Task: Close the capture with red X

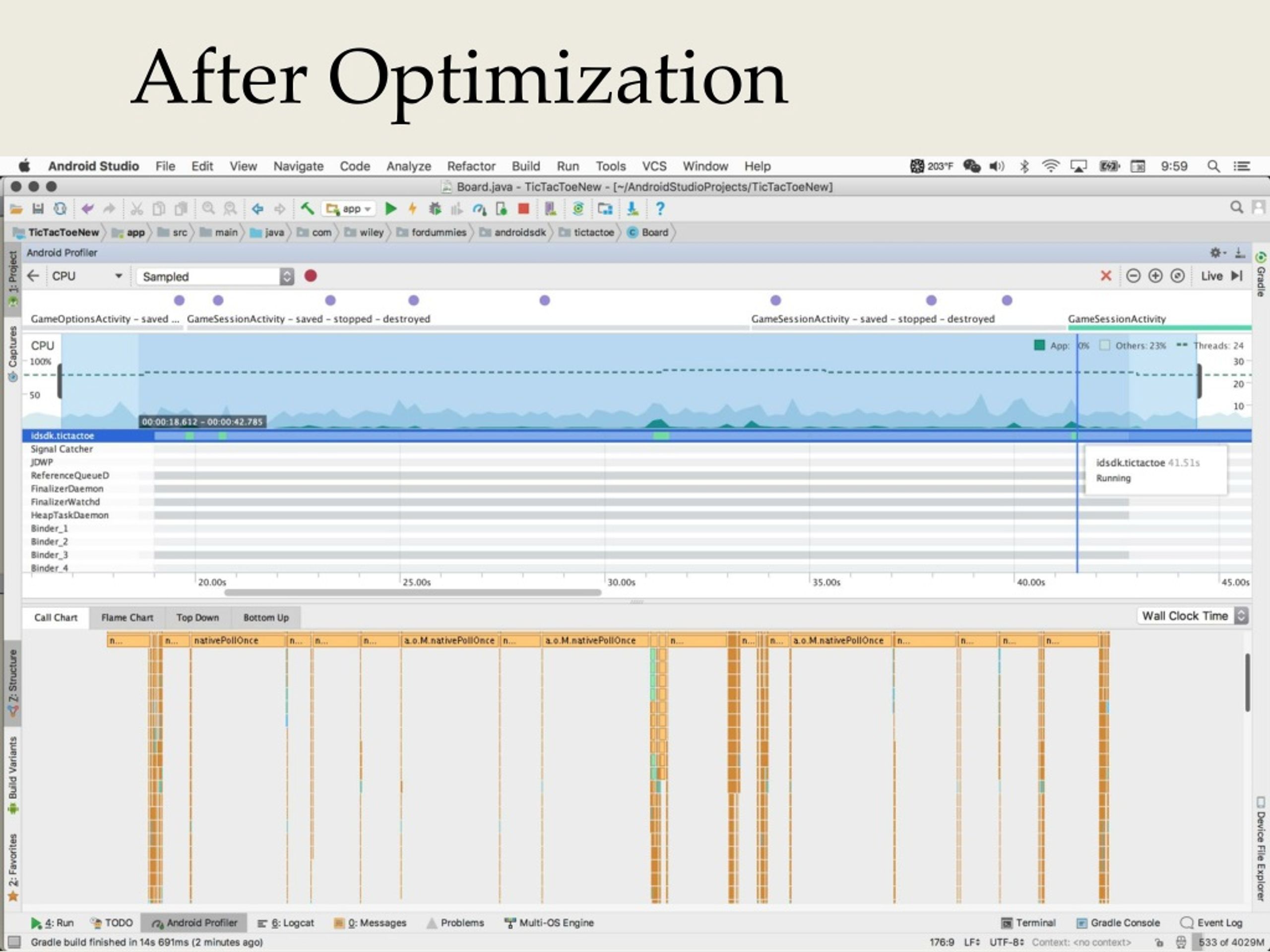Action: click(x=1106, y=276)
